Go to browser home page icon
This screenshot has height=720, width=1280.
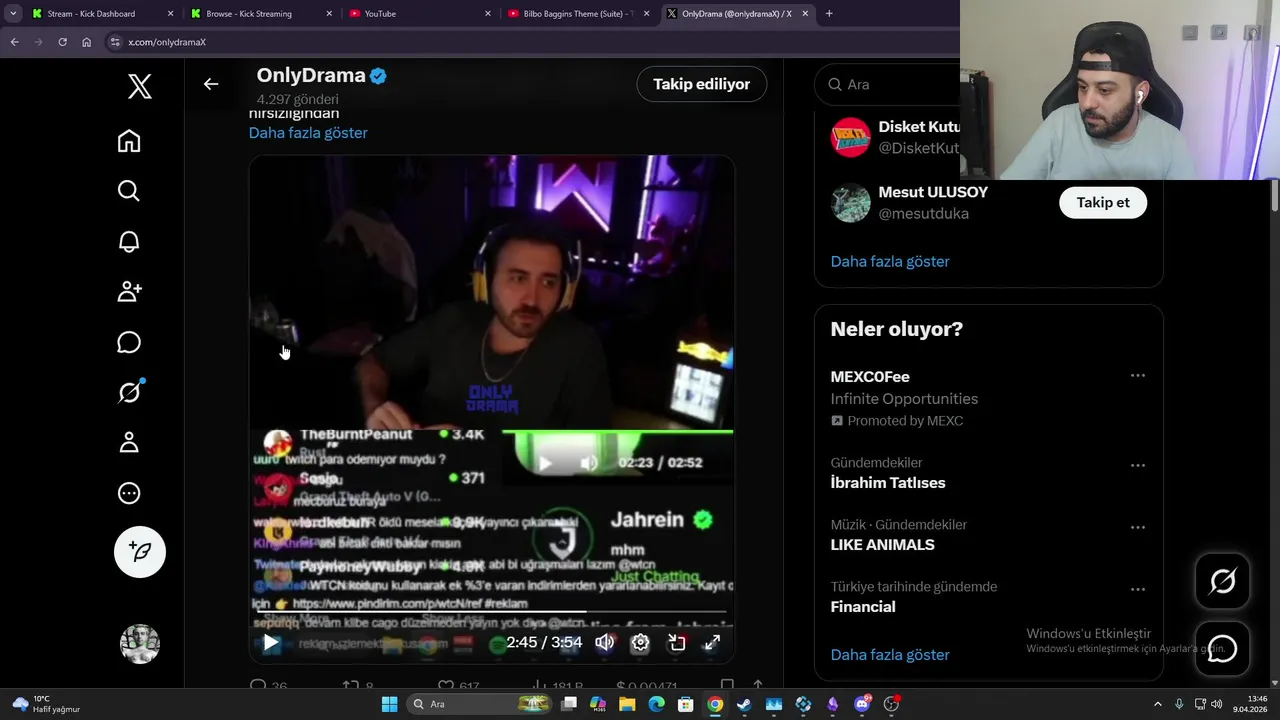click(86, 42)
